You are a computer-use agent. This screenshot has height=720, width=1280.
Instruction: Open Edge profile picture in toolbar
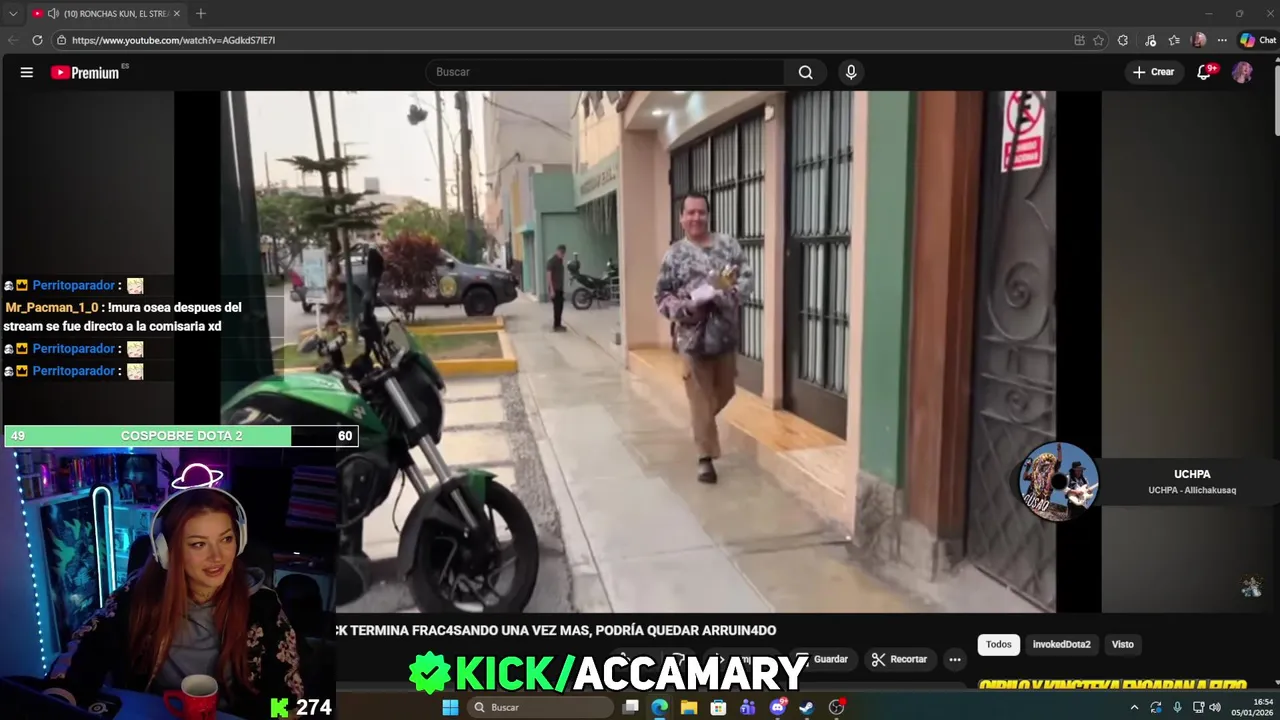pyautogui.click(x=1199, y=40)
